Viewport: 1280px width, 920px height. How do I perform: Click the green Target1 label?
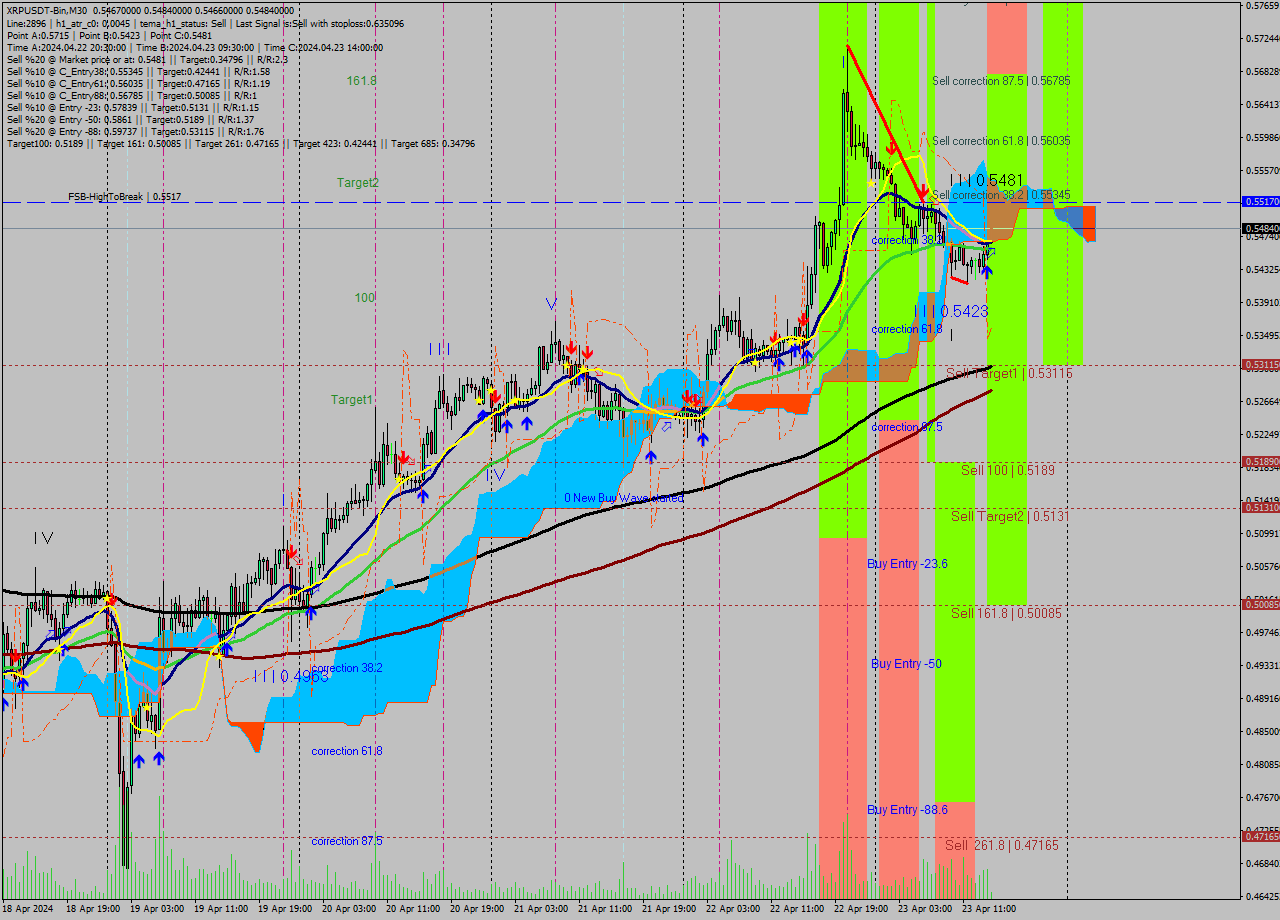pos(352,400)
